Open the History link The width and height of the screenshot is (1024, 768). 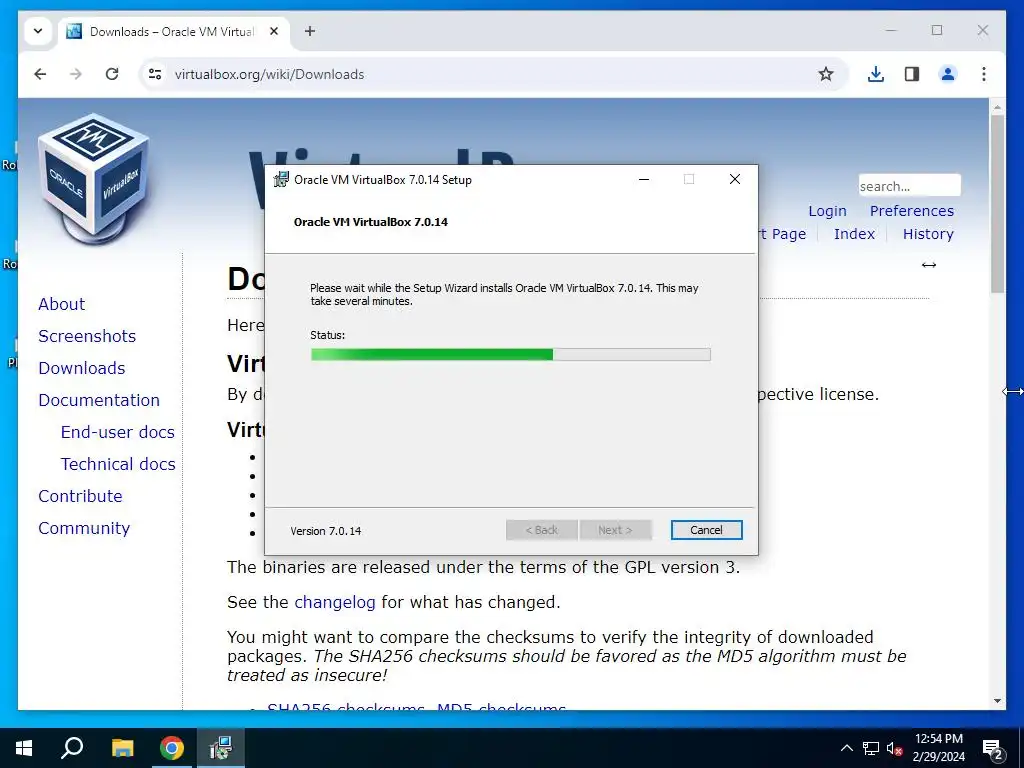(x=928, y=234)
